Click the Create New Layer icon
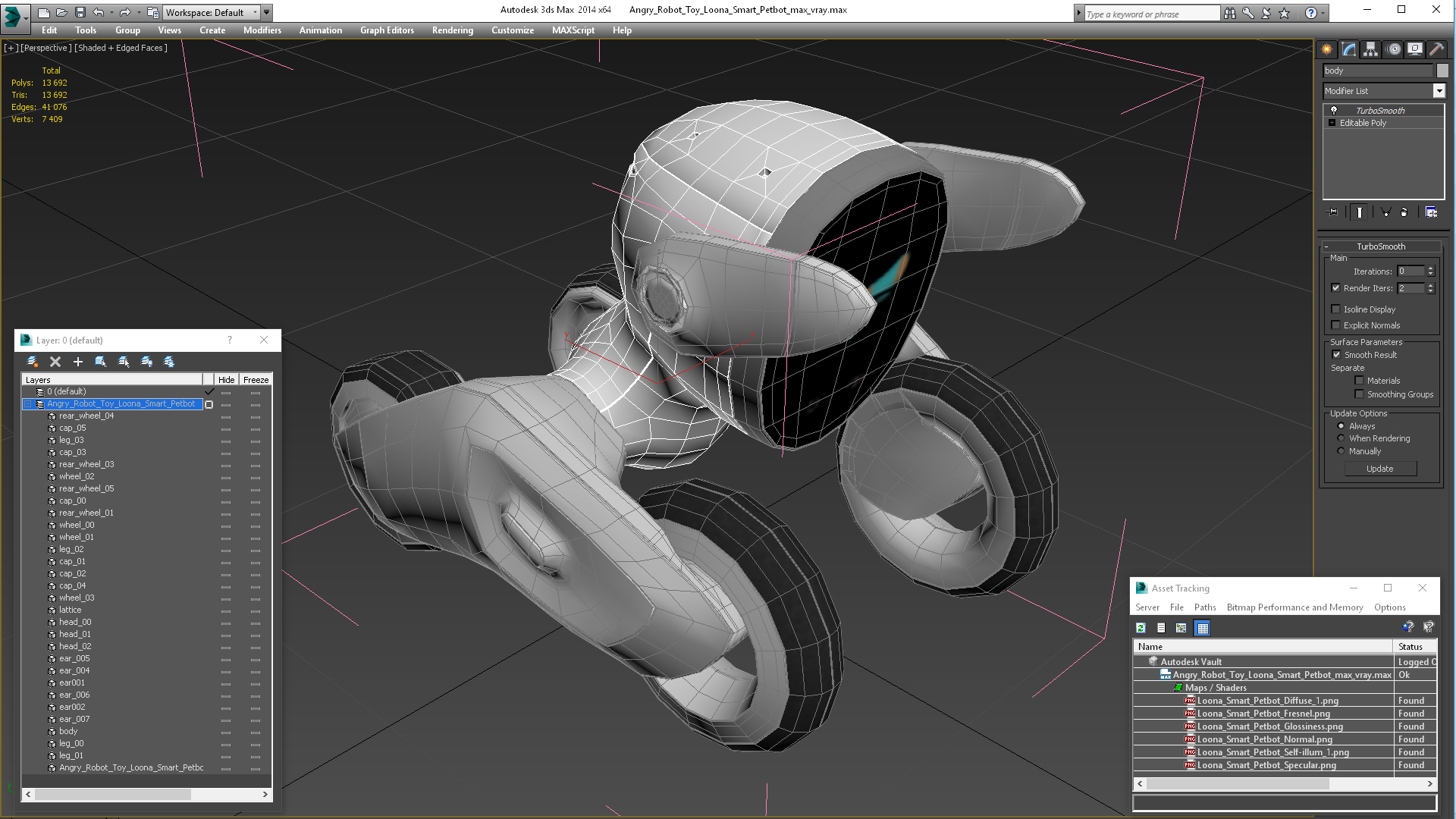 point(33,362)
